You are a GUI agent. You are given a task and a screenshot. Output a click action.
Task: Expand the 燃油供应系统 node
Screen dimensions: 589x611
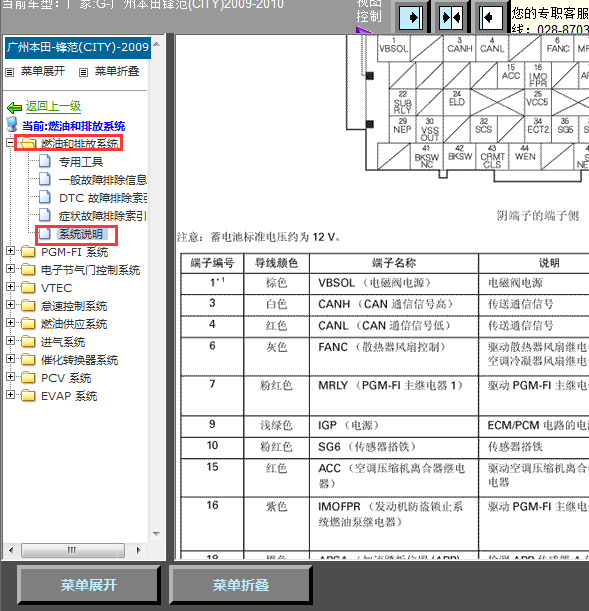coord(11,322)
